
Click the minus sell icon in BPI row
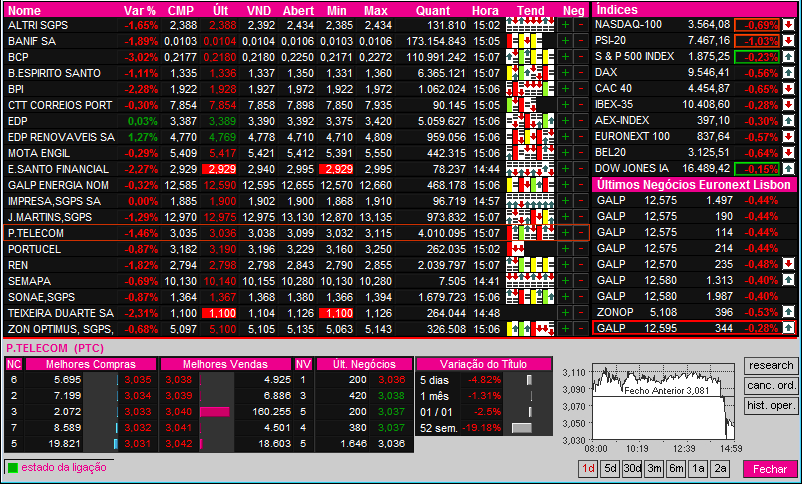point(581,89)
